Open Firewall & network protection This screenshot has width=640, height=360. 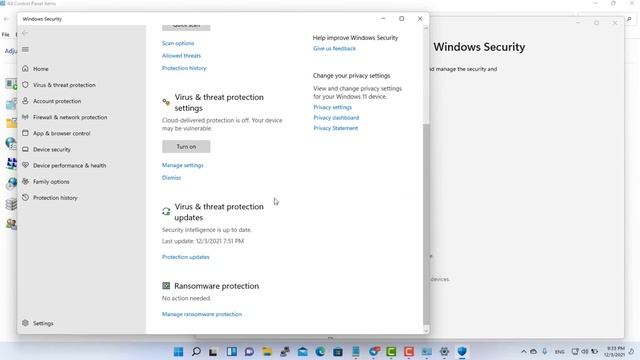(x=70, y=117)
